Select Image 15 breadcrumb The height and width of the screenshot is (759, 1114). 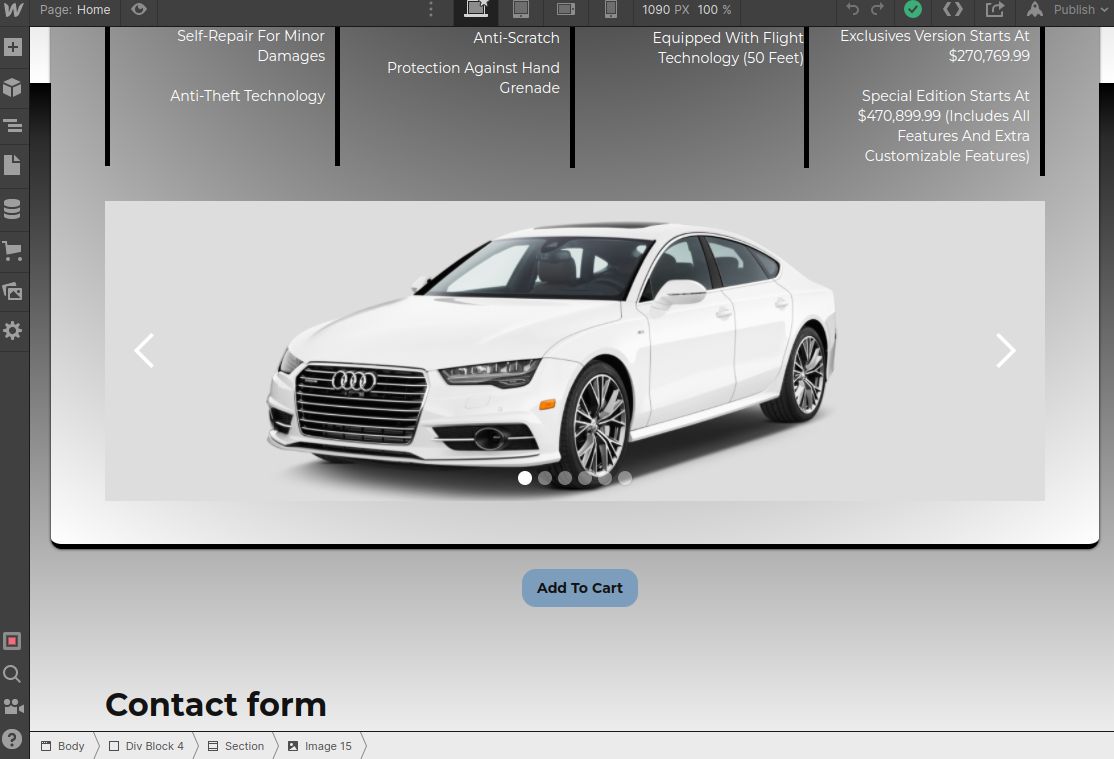pyautogui.click(x=320, y=746)
